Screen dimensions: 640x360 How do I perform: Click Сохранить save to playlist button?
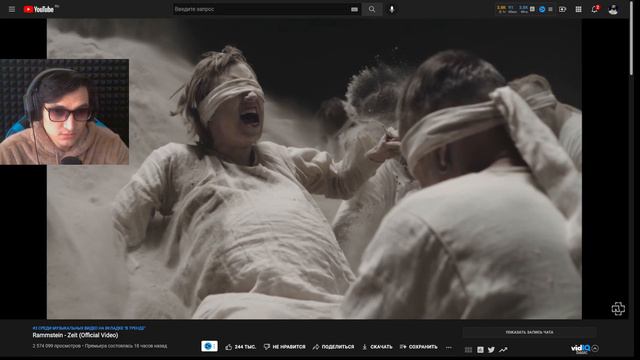point(418,347)
